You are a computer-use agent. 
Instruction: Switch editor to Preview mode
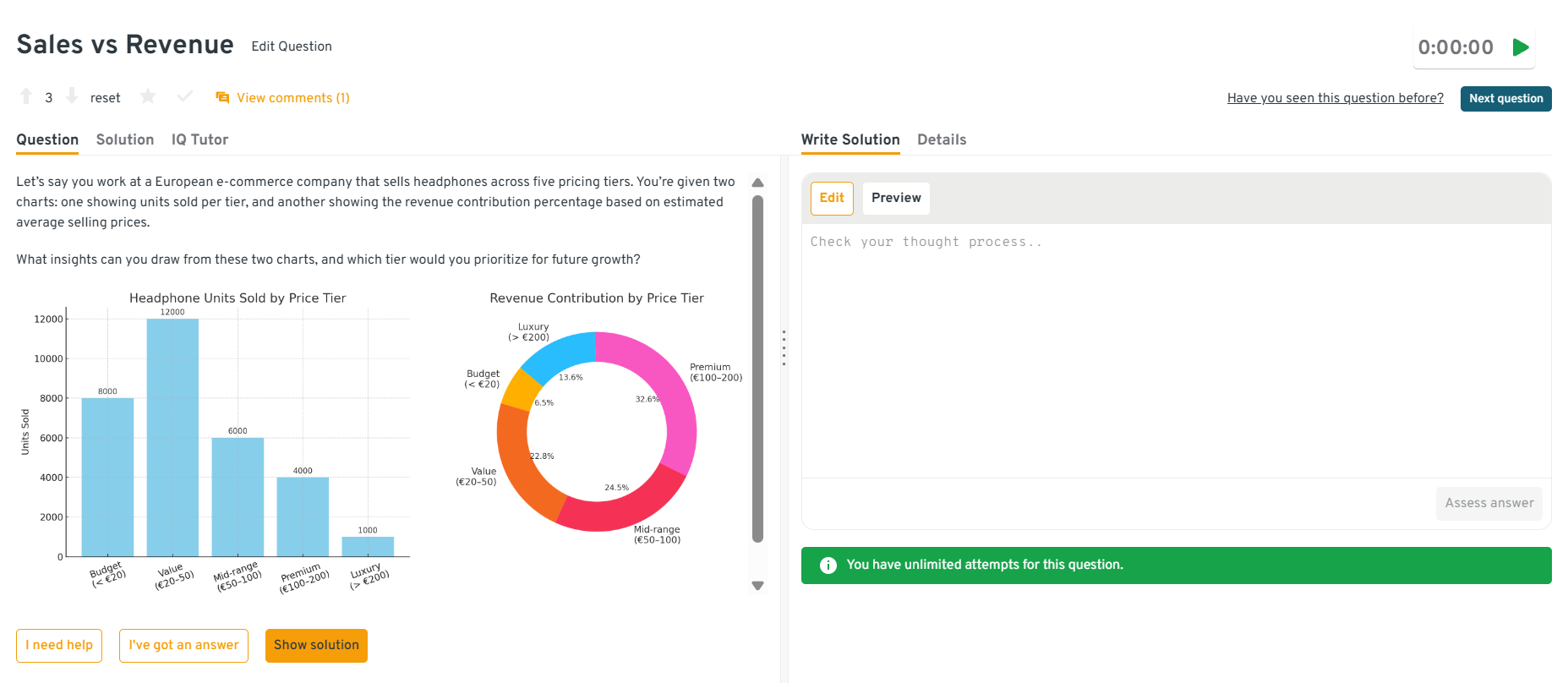coord(896,198)
